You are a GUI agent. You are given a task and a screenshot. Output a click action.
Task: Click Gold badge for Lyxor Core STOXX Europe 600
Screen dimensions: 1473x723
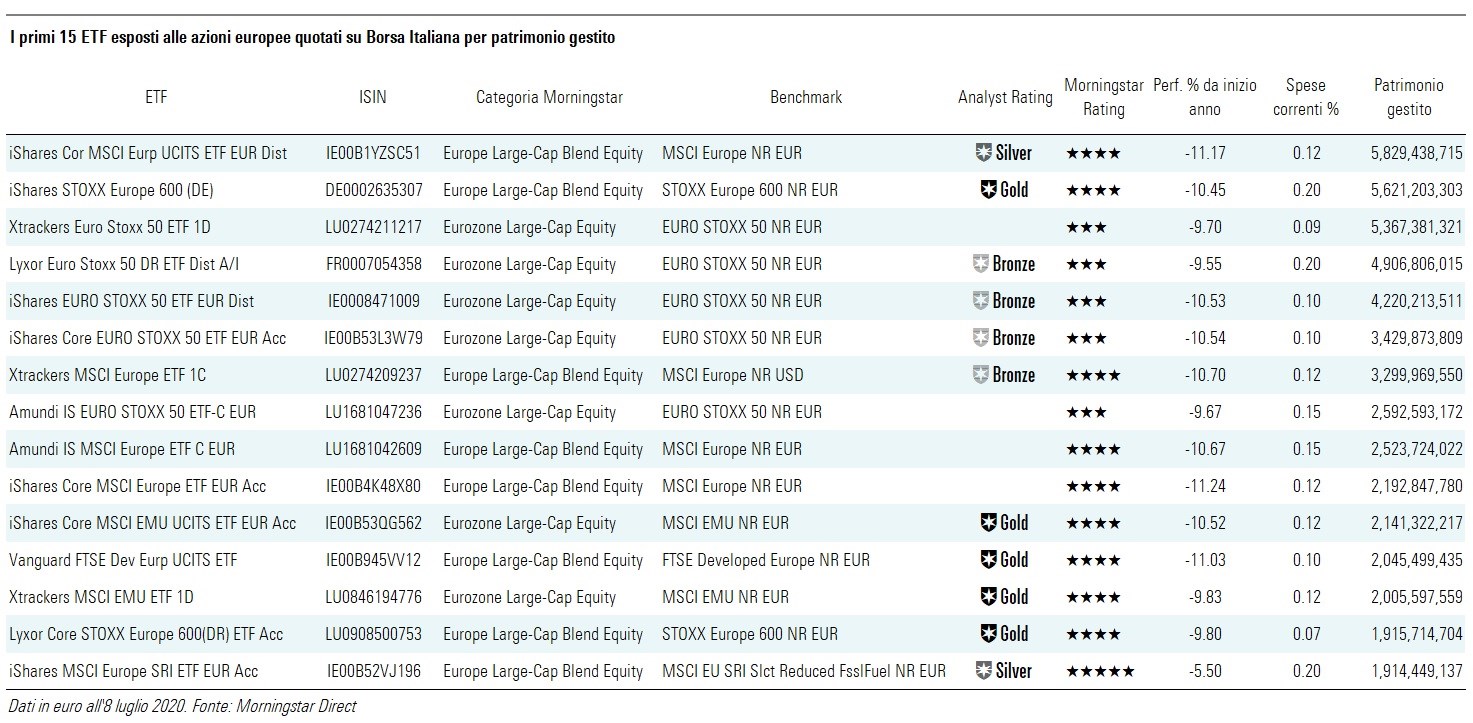pyautogui.click(x=1004, y=634)
